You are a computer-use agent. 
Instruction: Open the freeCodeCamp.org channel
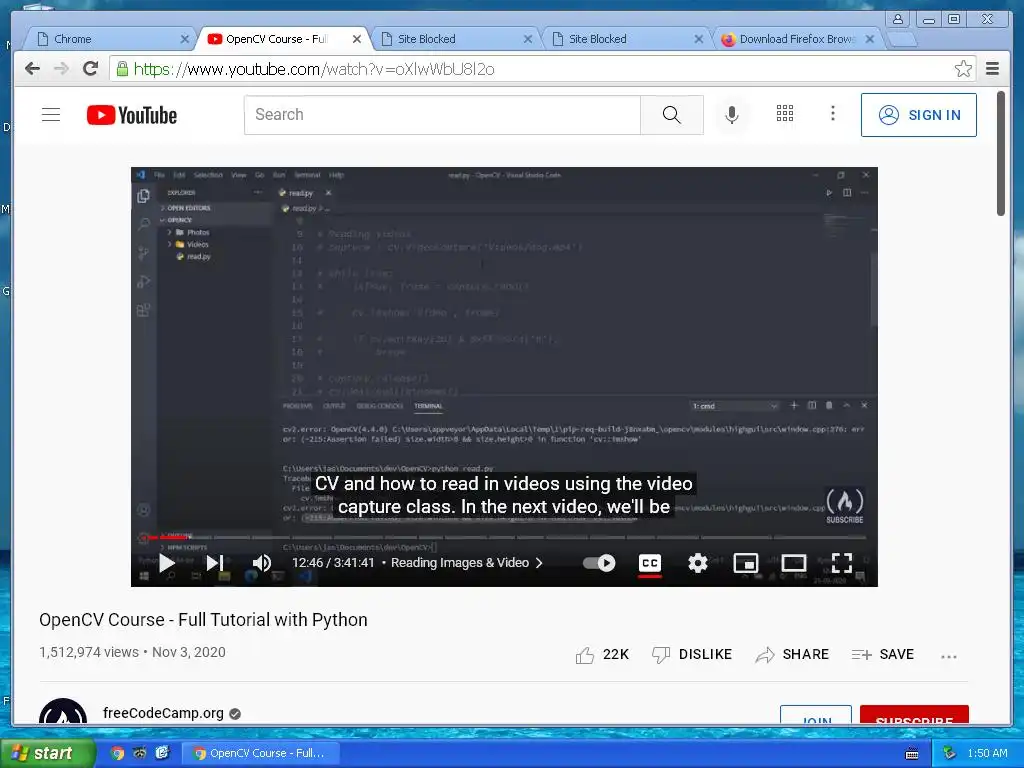[163, 712]
